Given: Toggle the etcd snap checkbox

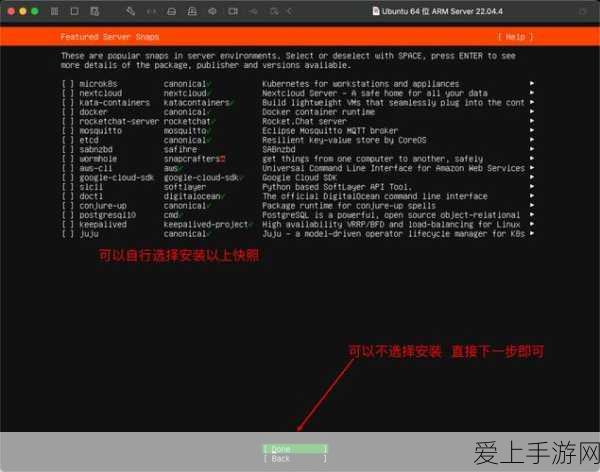Looking at the screenshot, I should 68,140.
